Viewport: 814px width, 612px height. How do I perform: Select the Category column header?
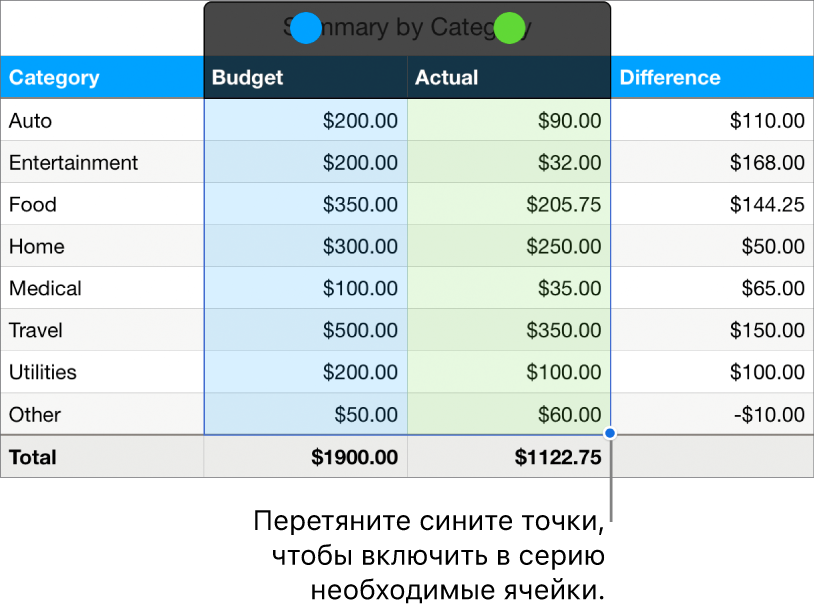[x=53, y=77]
